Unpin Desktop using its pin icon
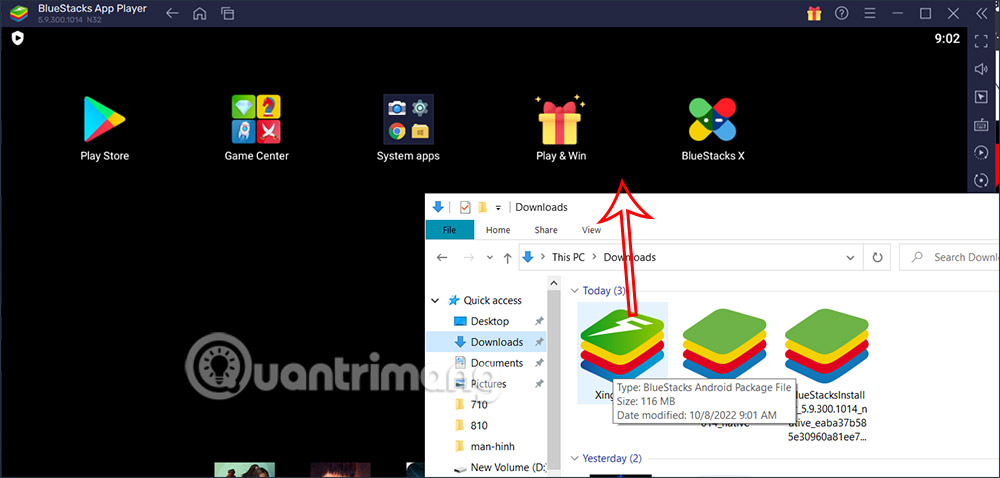Screen dimensions: 1000x478 539,321
